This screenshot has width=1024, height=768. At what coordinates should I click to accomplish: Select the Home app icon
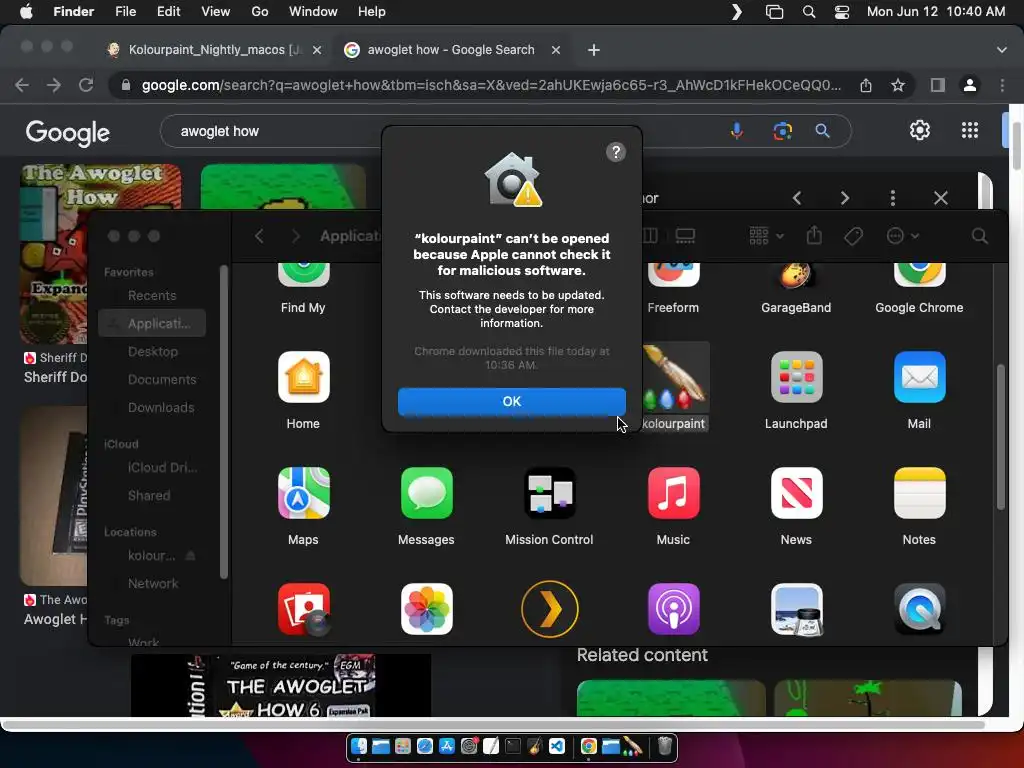click(303, 377)
